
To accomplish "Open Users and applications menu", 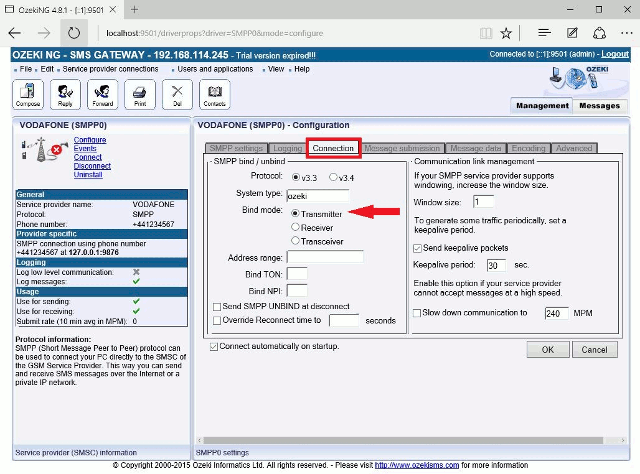I will (x=215, y=69).
